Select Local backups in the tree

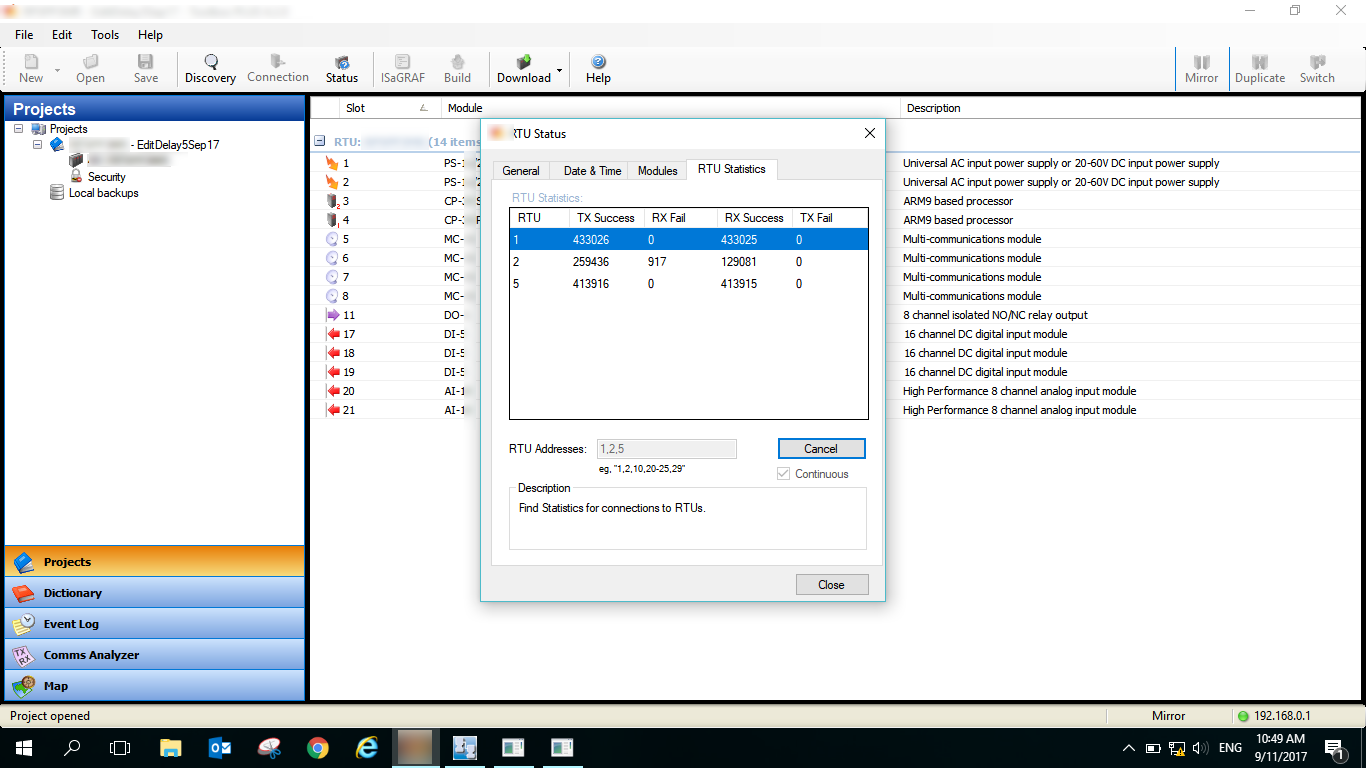103,193
